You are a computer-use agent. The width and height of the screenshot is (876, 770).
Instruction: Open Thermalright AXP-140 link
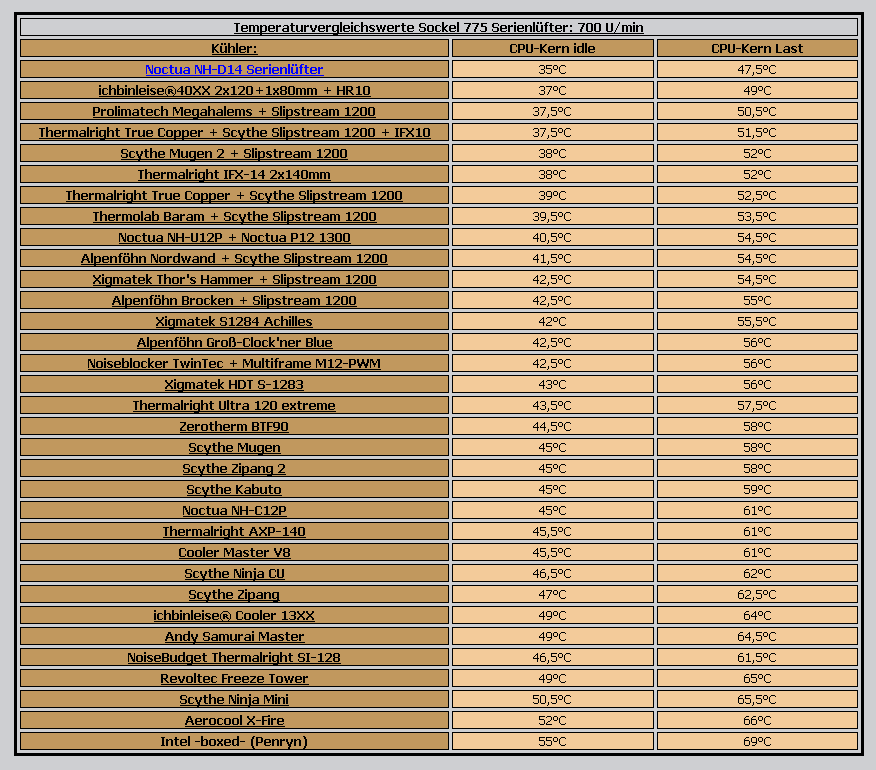(x=234, y=531)
